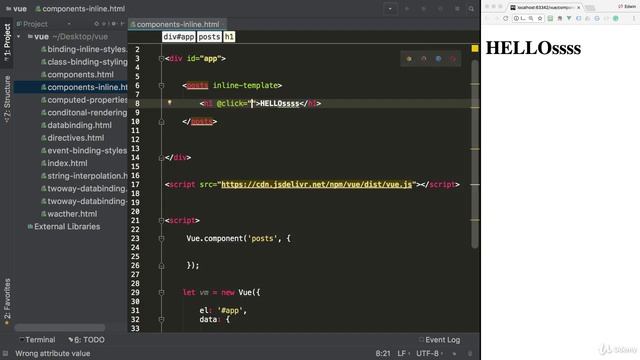640x360 pixels.
Task: Open the run configuration dropdown in IDE toolbar
Action: pyautogui.click(x=390, y=9)
